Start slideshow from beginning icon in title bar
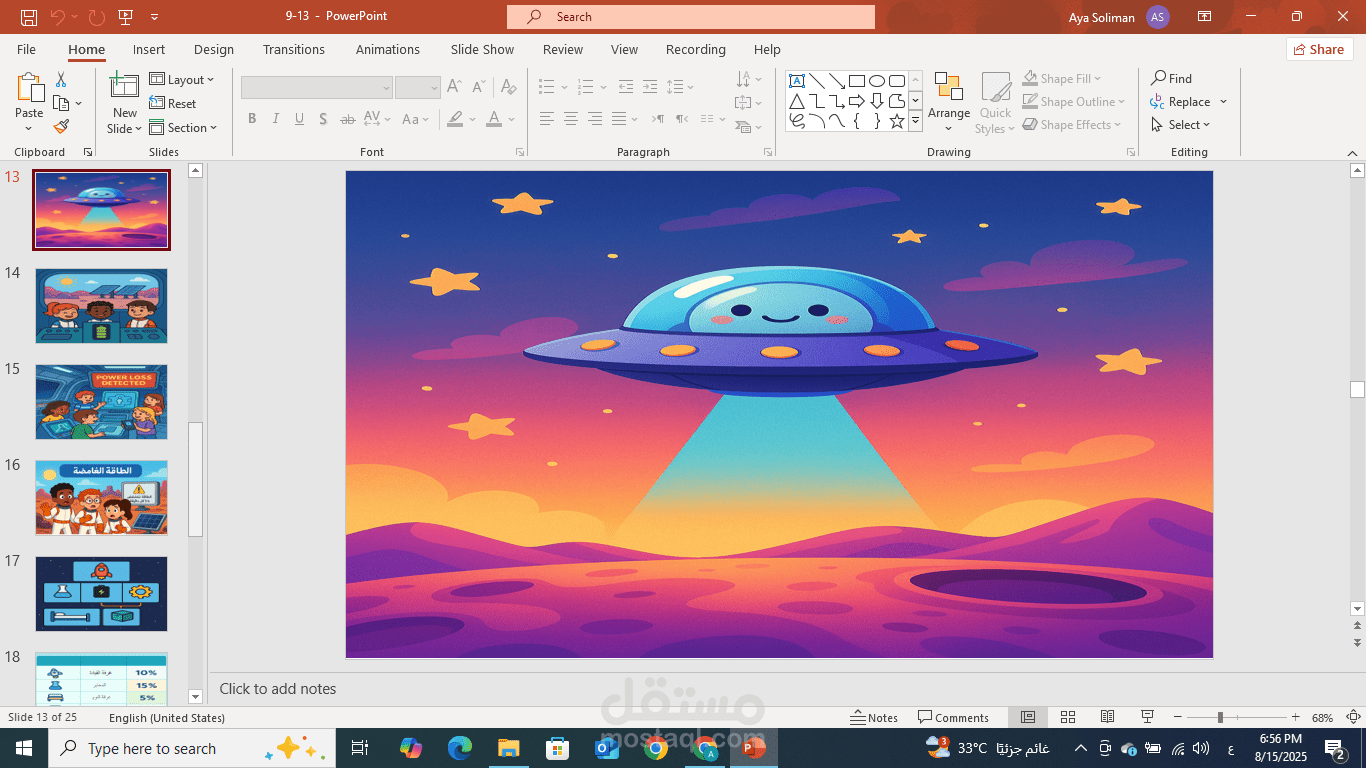 point(125,17)
